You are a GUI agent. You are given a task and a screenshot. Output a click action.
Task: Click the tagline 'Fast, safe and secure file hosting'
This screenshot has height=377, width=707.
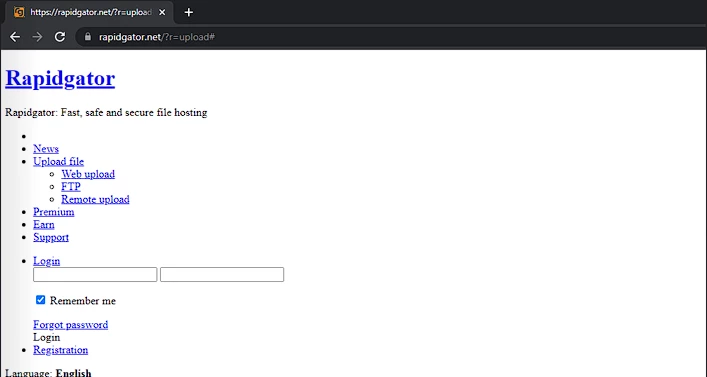[134, 112]
